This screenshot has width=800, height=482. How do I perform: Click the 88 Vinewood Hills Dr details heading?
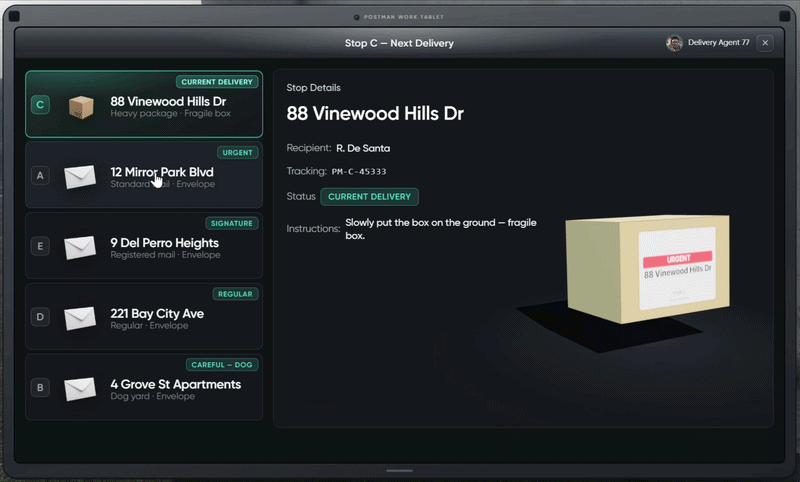tap(375, 113)
